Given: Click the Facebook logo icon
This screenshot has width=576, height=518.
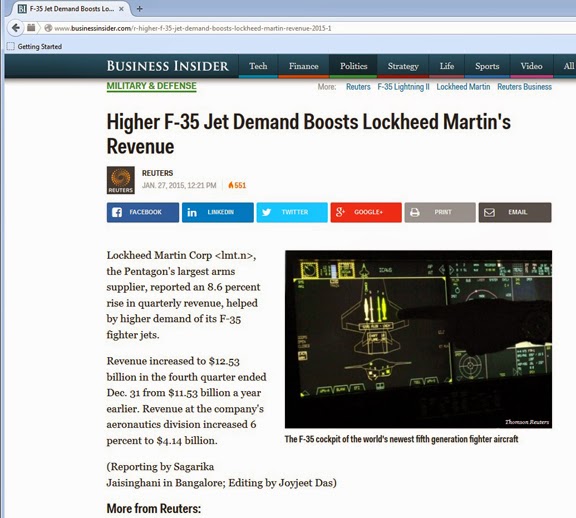Looking at the screenshot, I should click(x=117, y=212).
